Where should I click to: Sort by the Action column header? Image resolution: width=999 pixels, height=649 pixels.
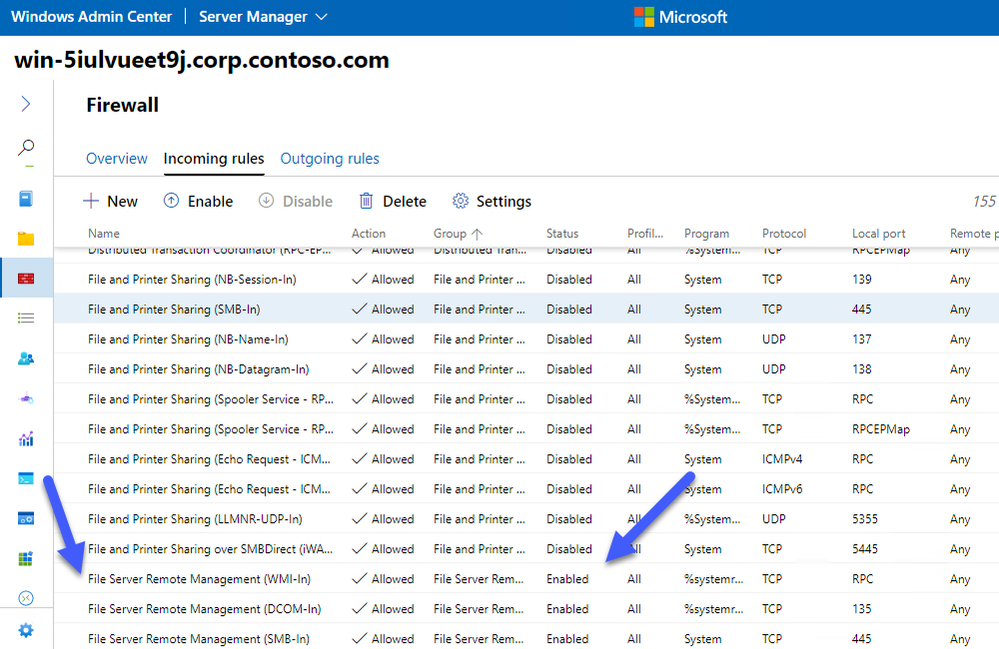coord(368,234)
